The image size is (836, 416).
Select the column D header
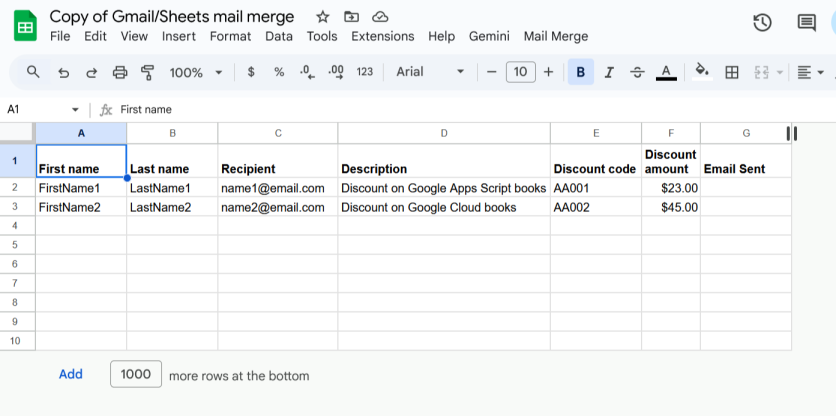[x=444, y=133]
